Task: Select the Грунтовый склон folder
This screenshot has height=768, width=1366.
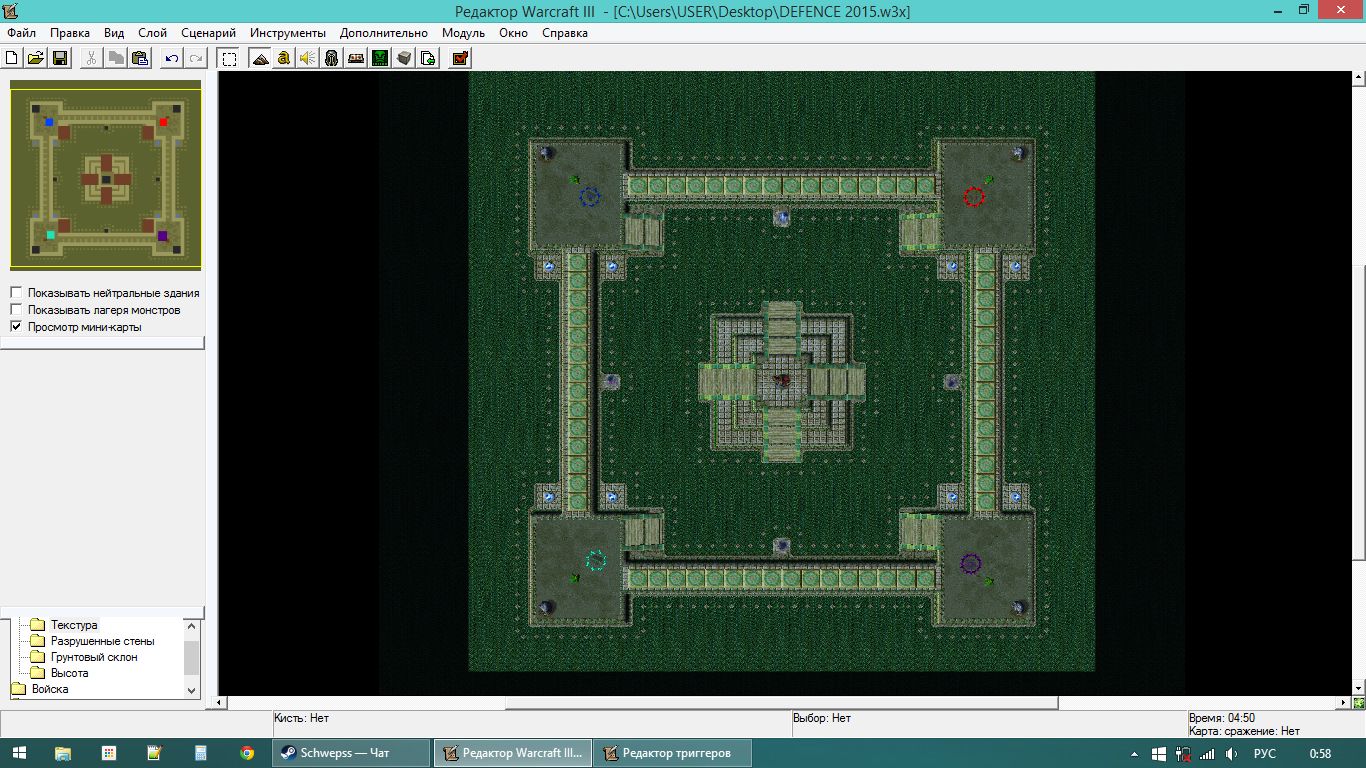Action: point(94,657)
